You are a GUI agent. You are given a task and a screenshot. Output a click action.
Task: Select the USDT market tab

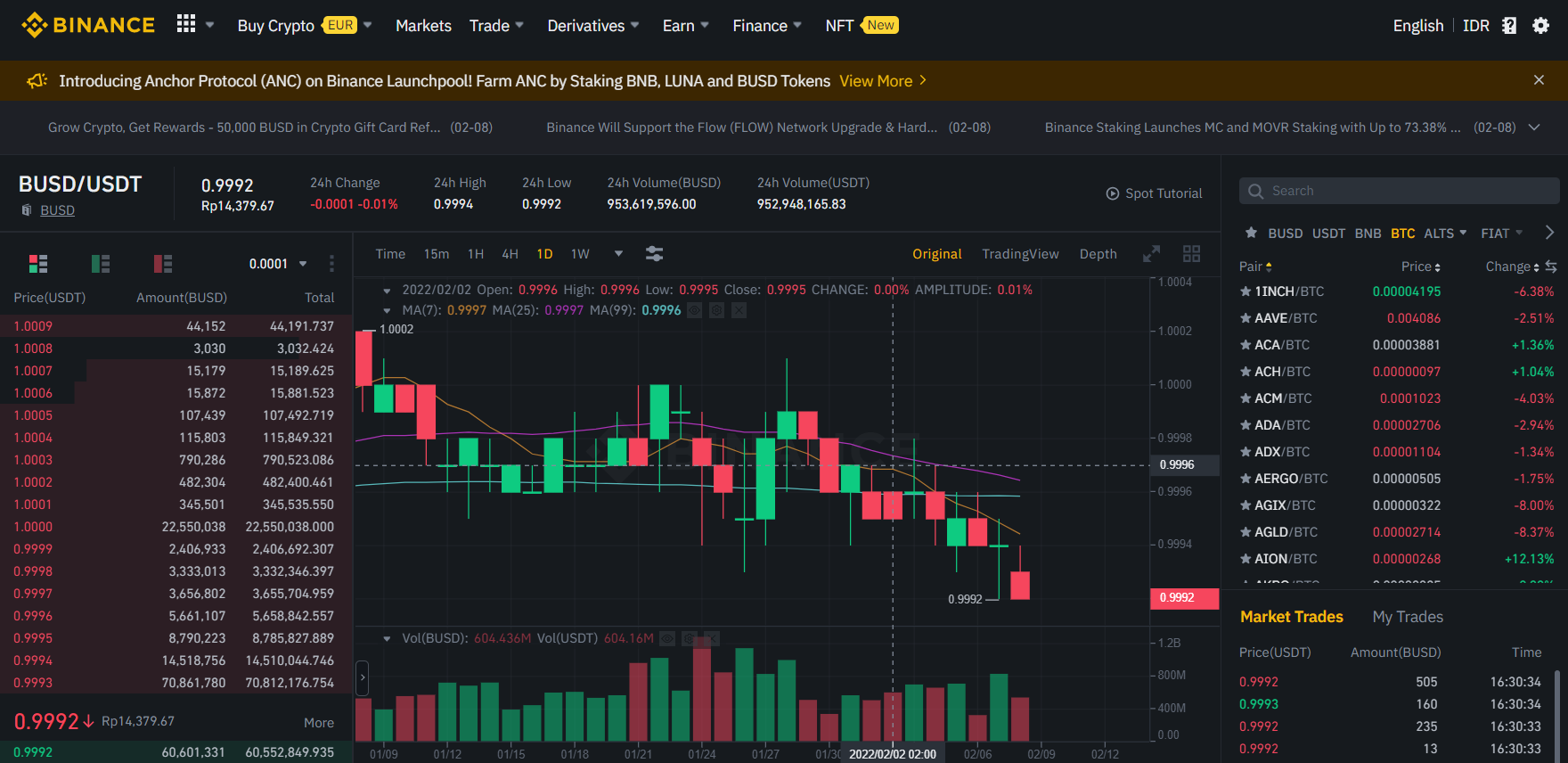pos(1328,234)
